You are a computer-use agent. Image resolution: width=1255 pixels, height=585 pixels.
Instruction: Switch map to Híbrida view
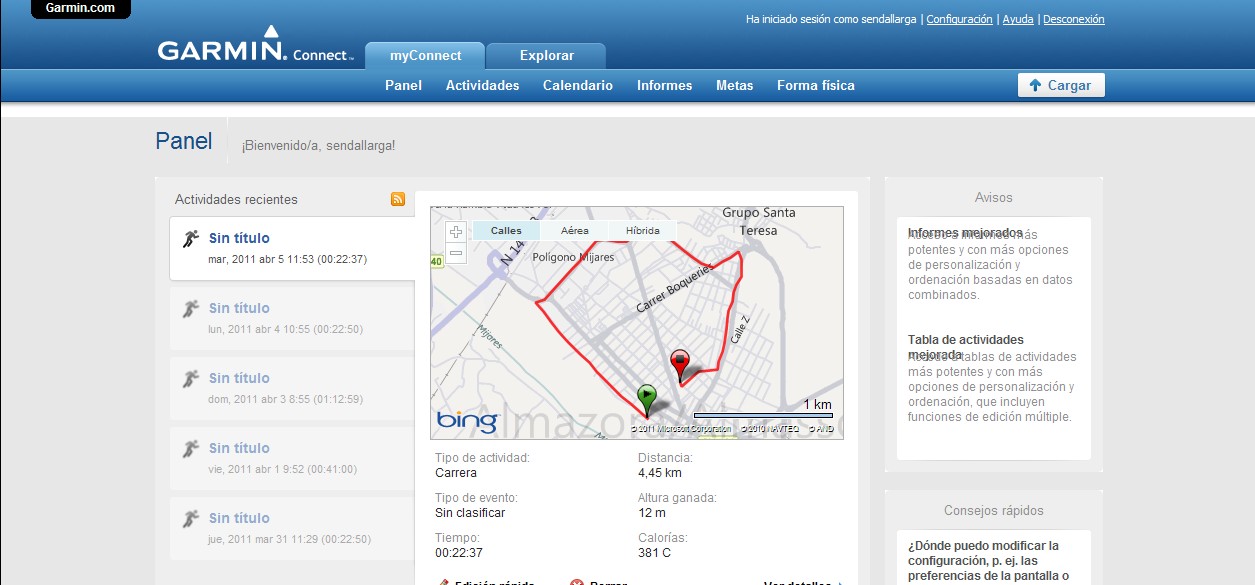[642, 231]
